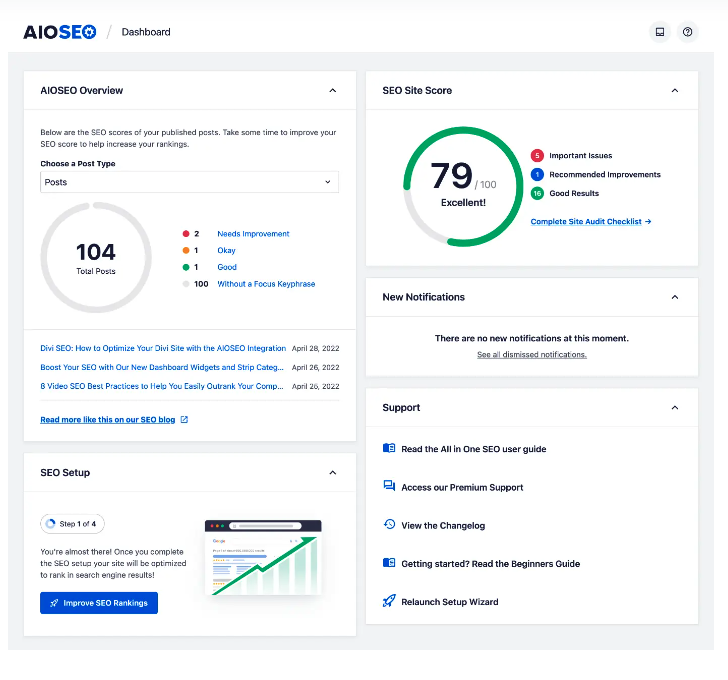Open Needs Improvement posts link

tap(253, 234)
